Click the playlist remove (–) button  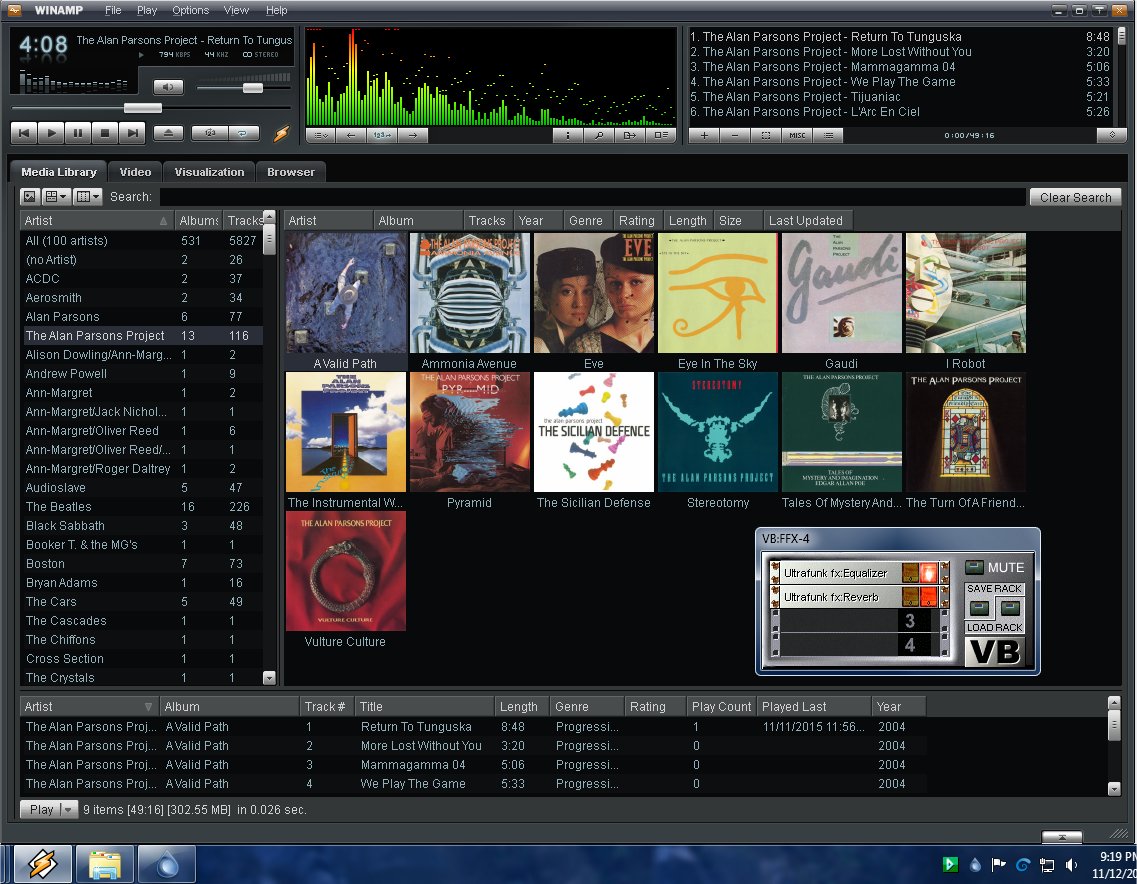click(x=735, y=135)
